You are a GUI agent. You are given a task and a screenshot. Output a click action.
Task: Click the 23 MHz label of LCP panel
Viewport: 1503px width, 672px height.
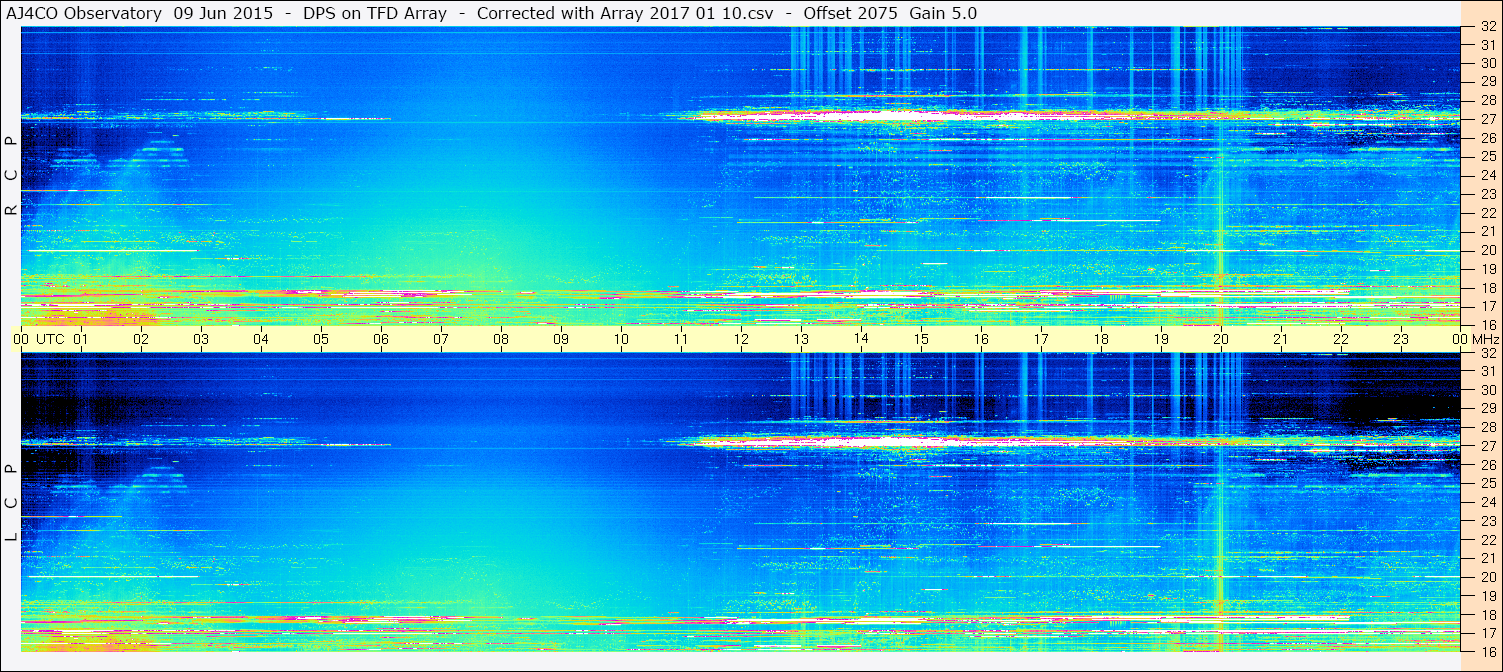(x=1487, y=521)
